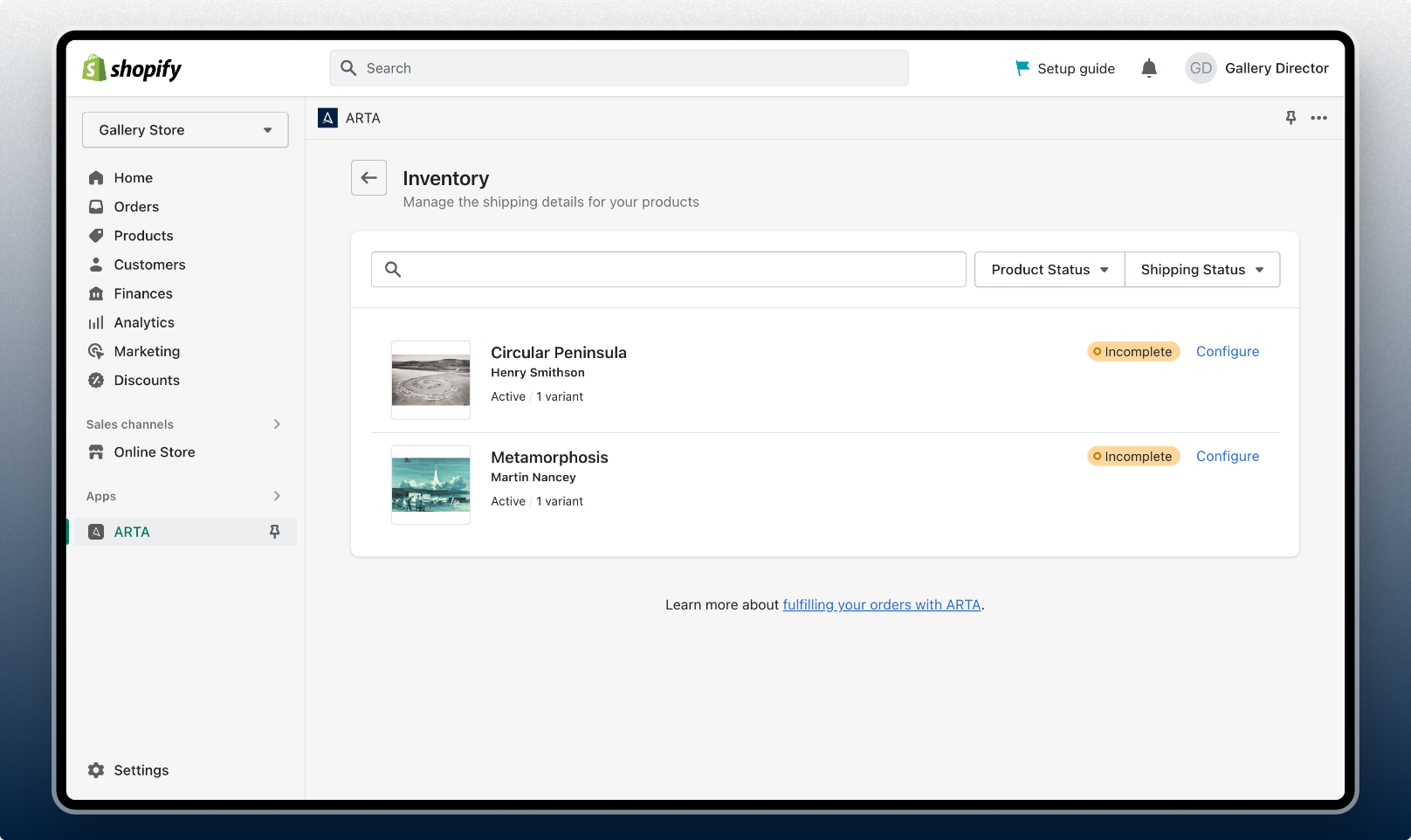Open the Gallery Store selector dropdown

pyautogui.click(x=185, y=130)
